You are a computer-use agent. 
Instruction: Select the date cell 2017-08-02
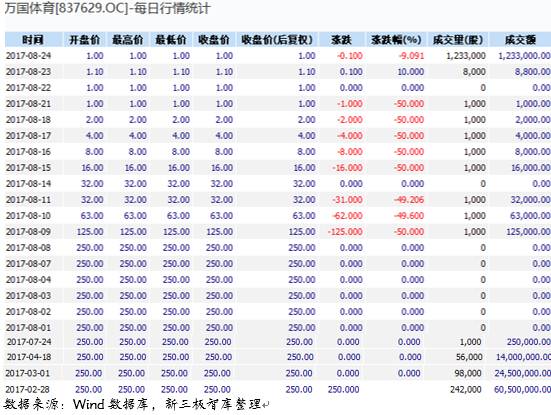28,311
